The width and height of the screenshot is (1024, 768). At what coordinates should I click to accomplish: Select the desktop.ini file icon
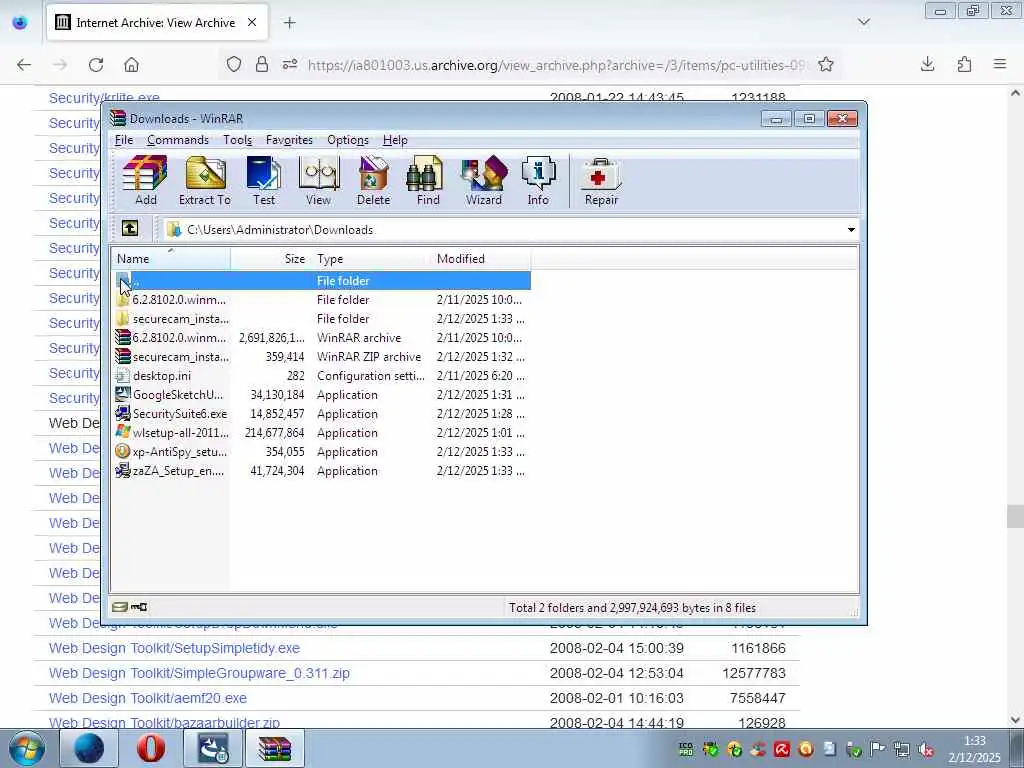point(122,376)
